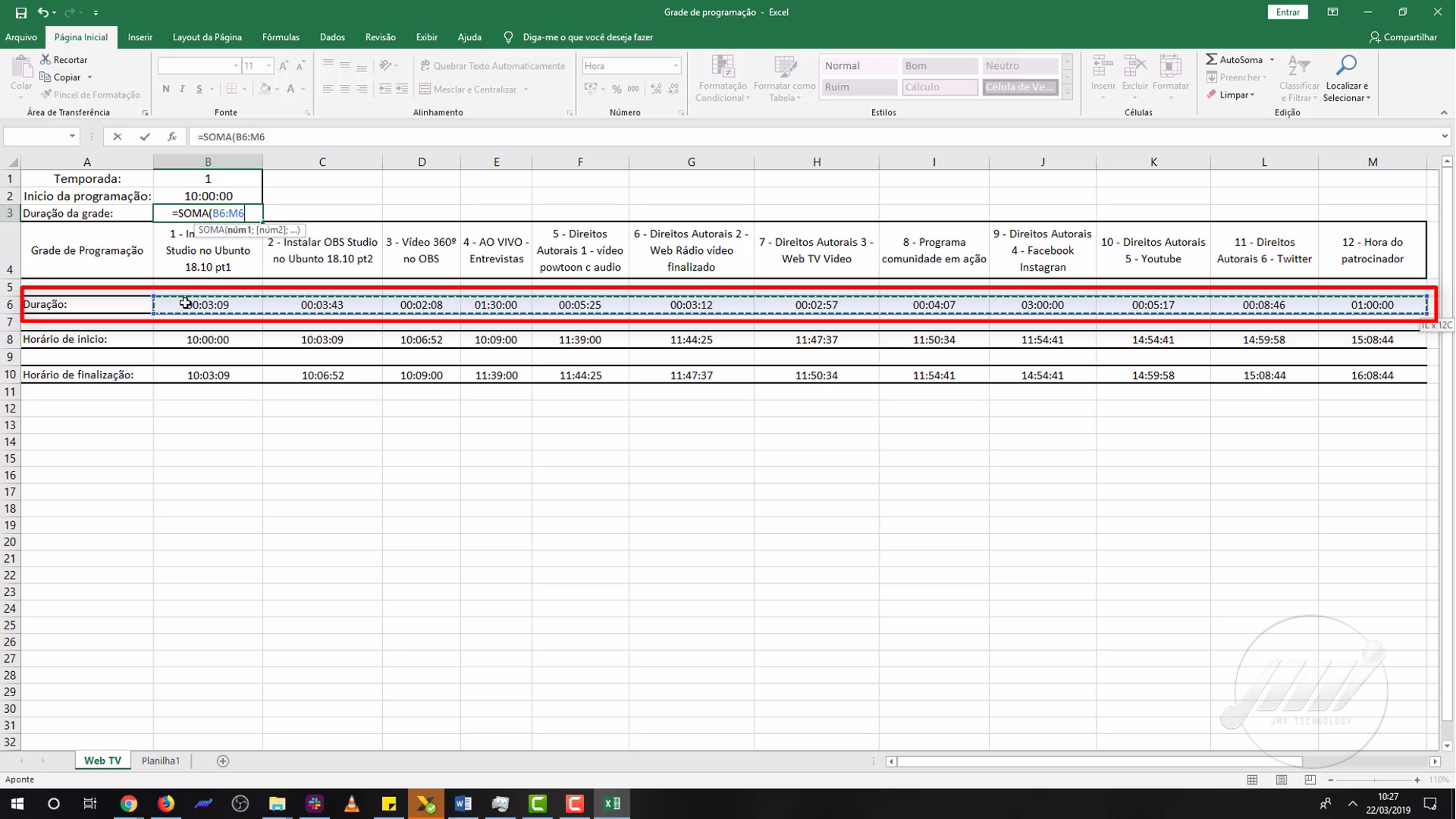This screenshot has width=1456, height=819.
Task: Save the workbook with the floppy disk icon
Action: coord(20,12)
